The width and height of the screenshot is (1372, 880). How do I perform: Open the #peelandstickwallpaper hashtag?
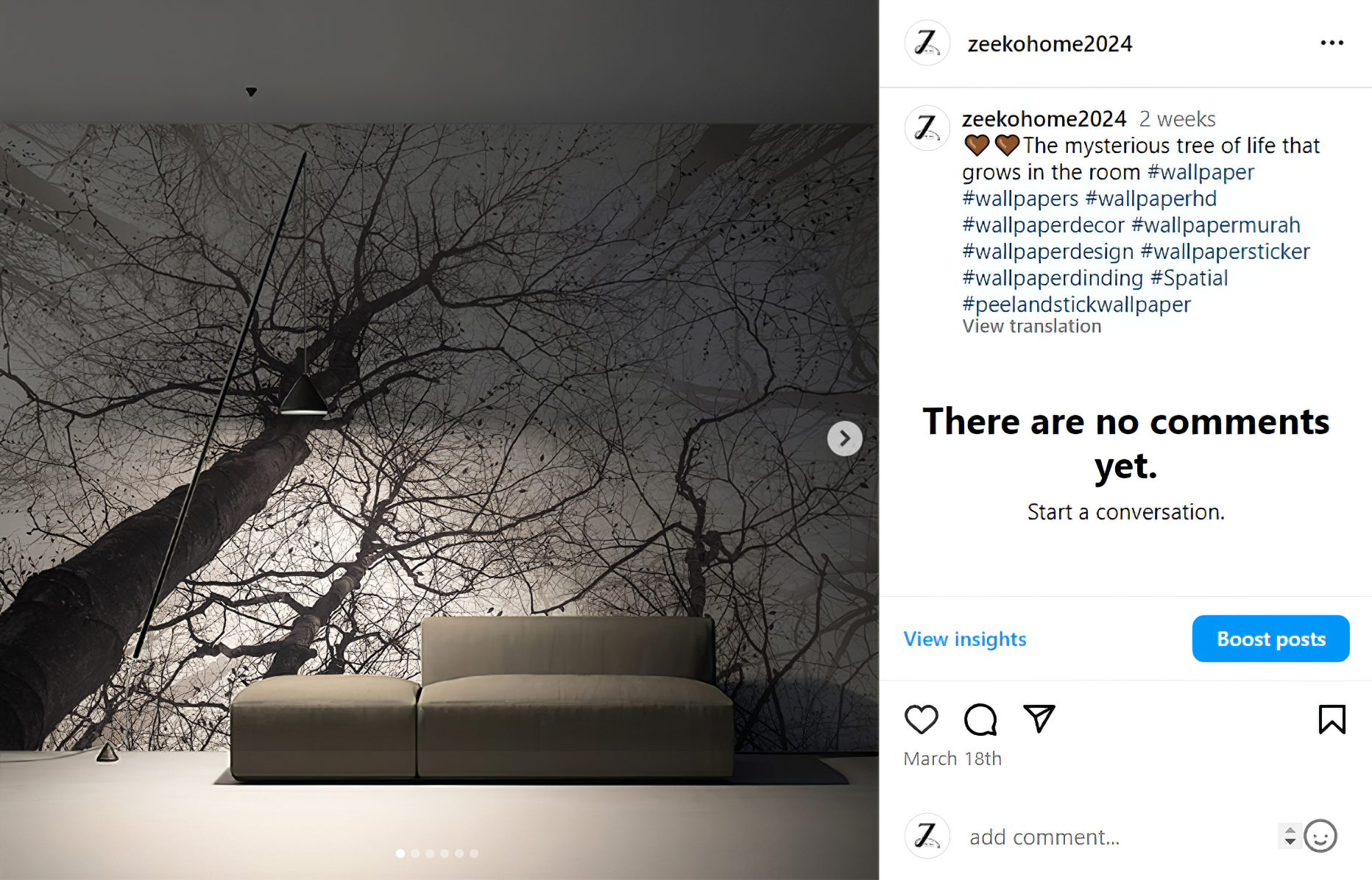click(x=1076, y=305)
